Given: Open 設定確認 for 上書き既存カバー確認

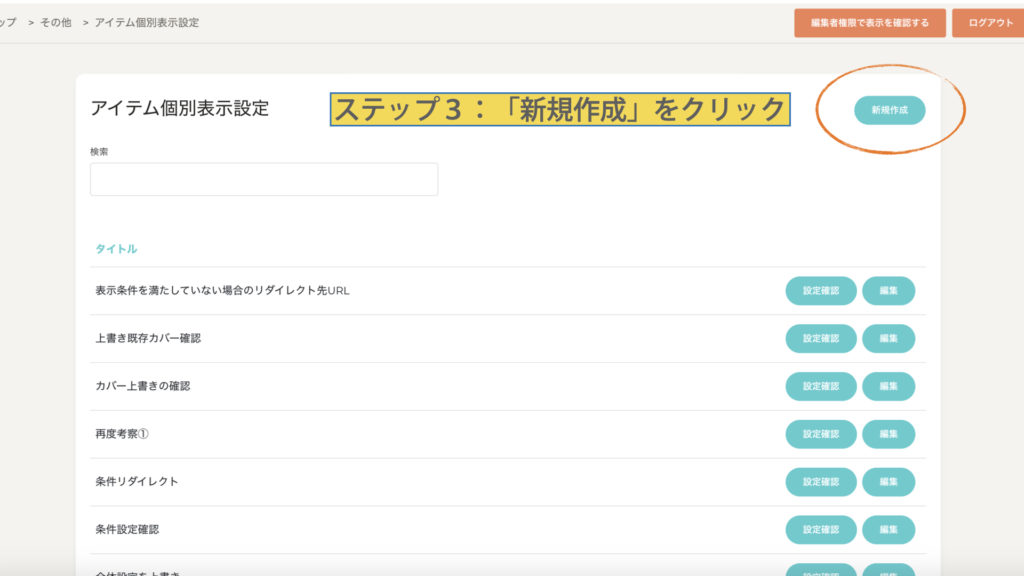Looking at the screenshot, I should point(820,339).
